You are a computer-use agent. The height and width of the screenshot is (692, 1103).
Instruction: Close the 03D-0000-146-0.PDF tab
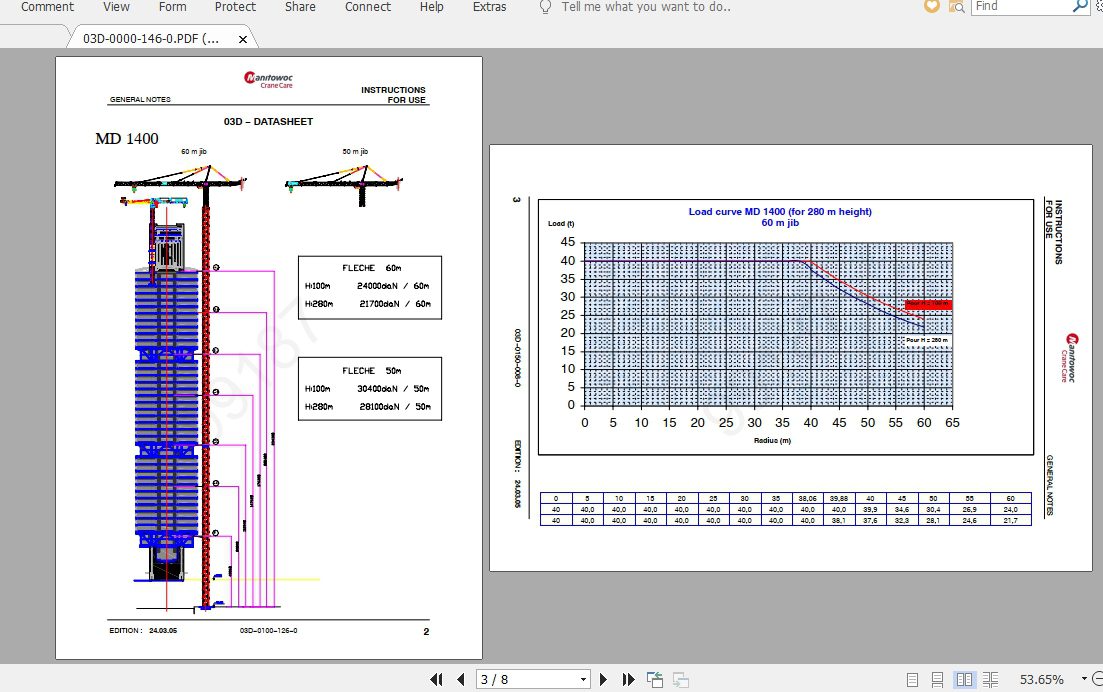243,40
